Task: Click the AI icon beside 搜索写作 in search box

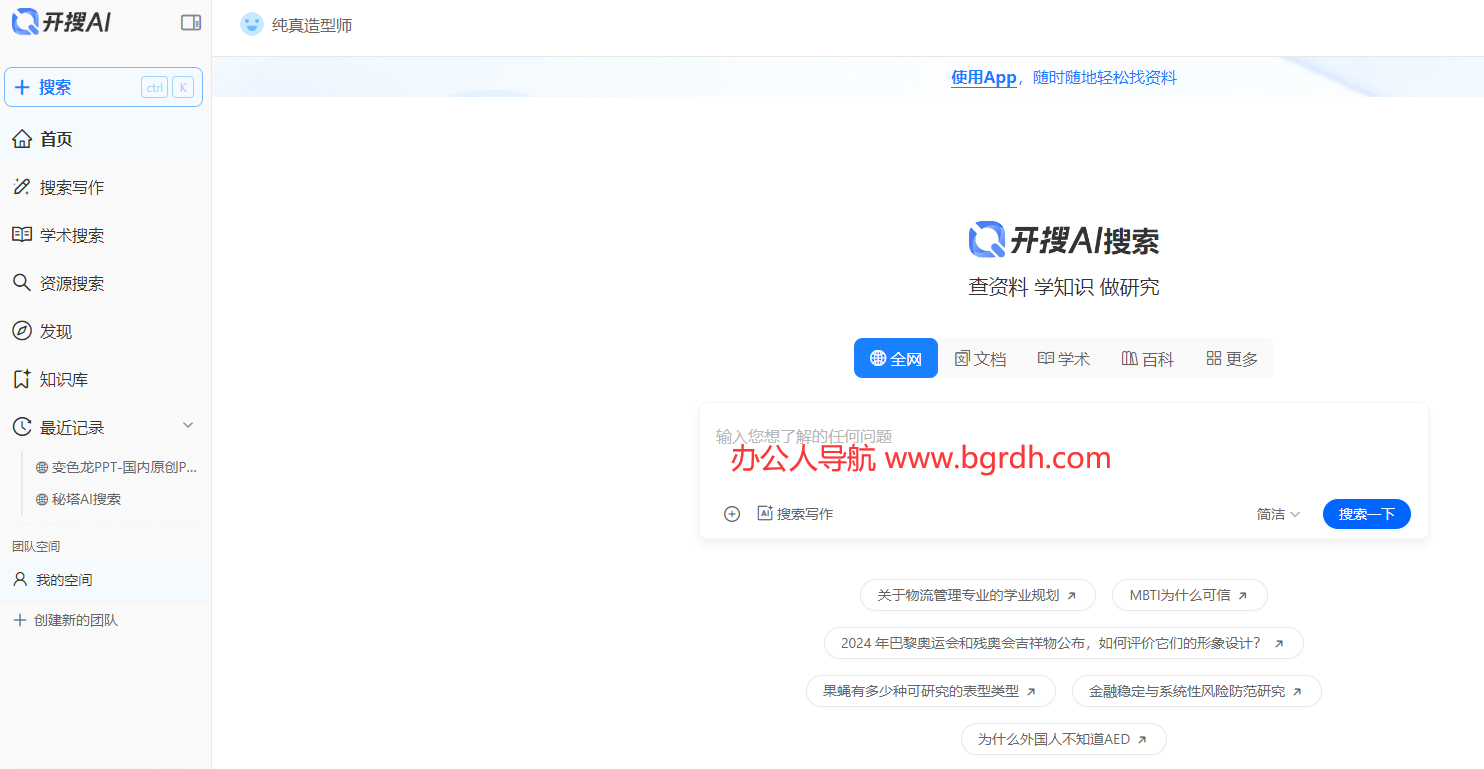Action: (x=765, y=513)
